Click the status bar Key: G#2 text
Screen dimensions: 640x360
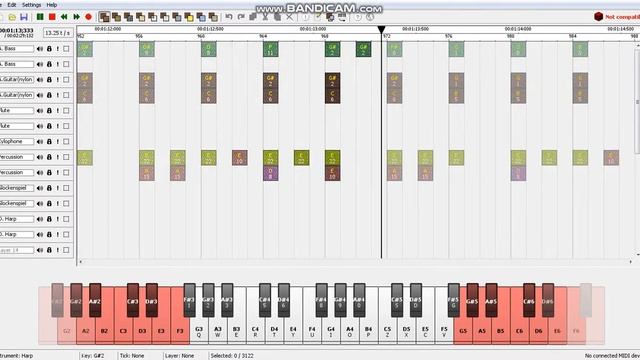tap(93, 356)
